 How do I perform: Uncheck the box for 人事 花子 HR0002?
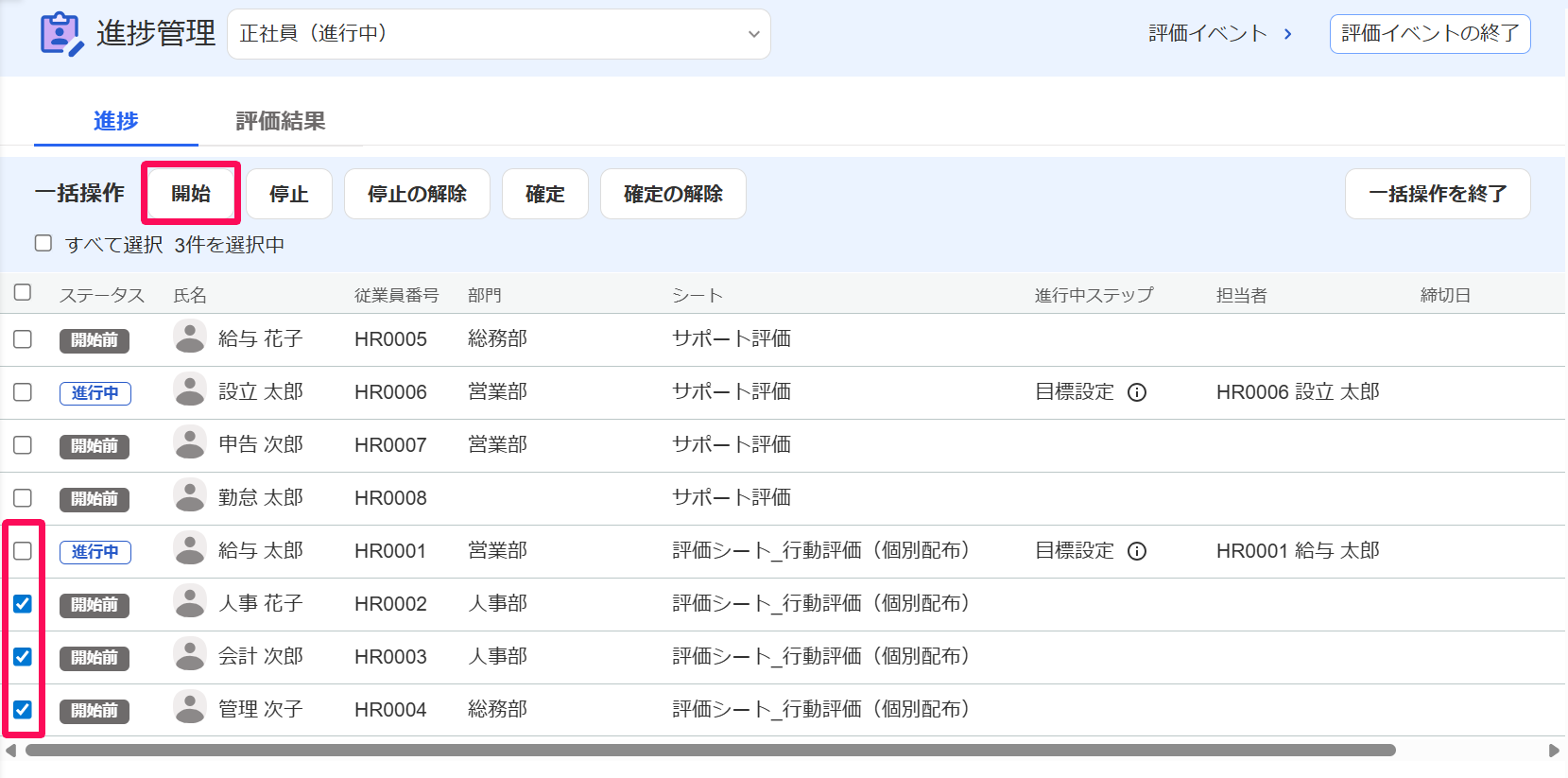coord(23,604)
